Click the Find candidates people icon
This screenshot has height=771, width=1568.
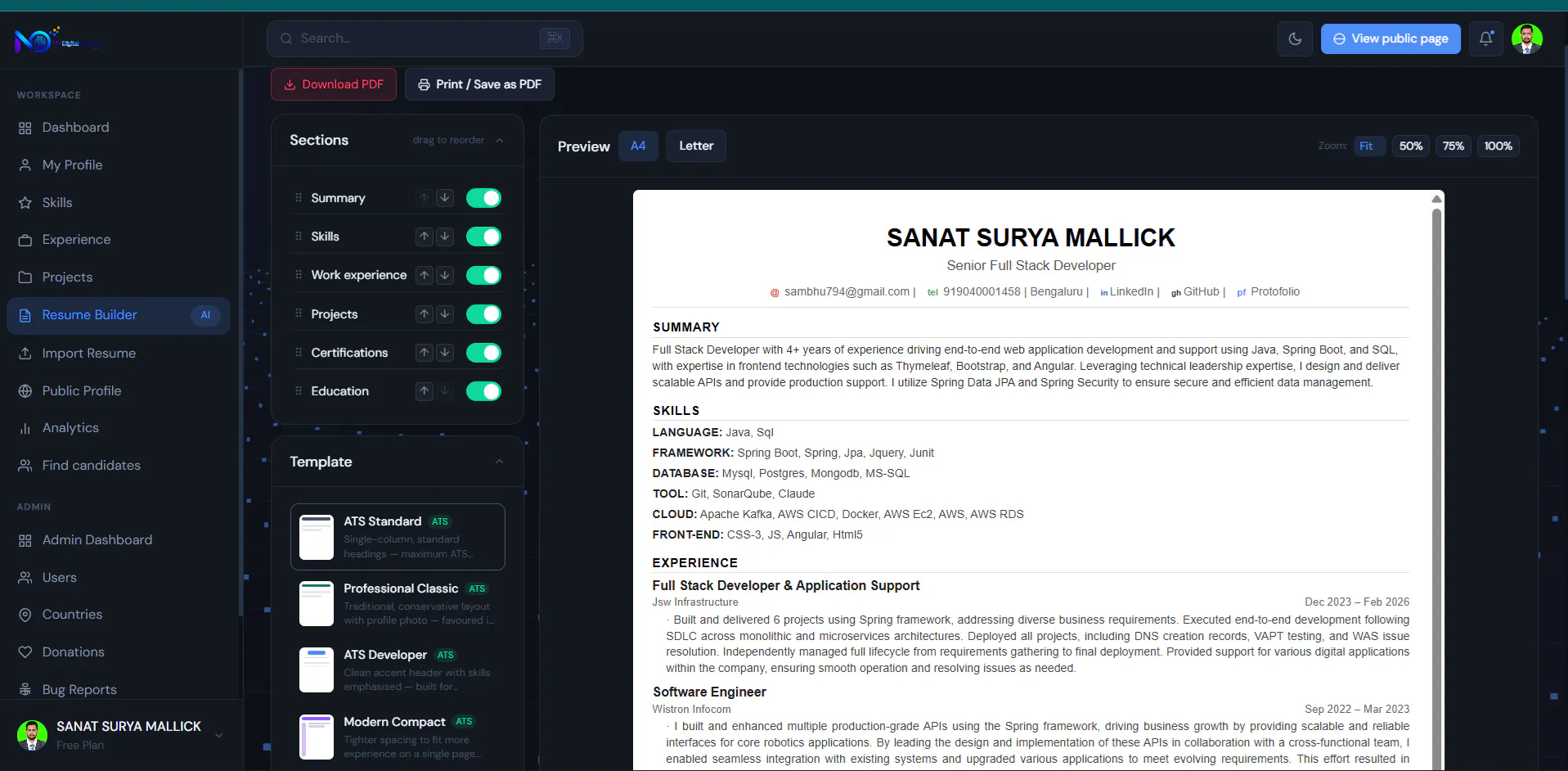click(25, 466)
